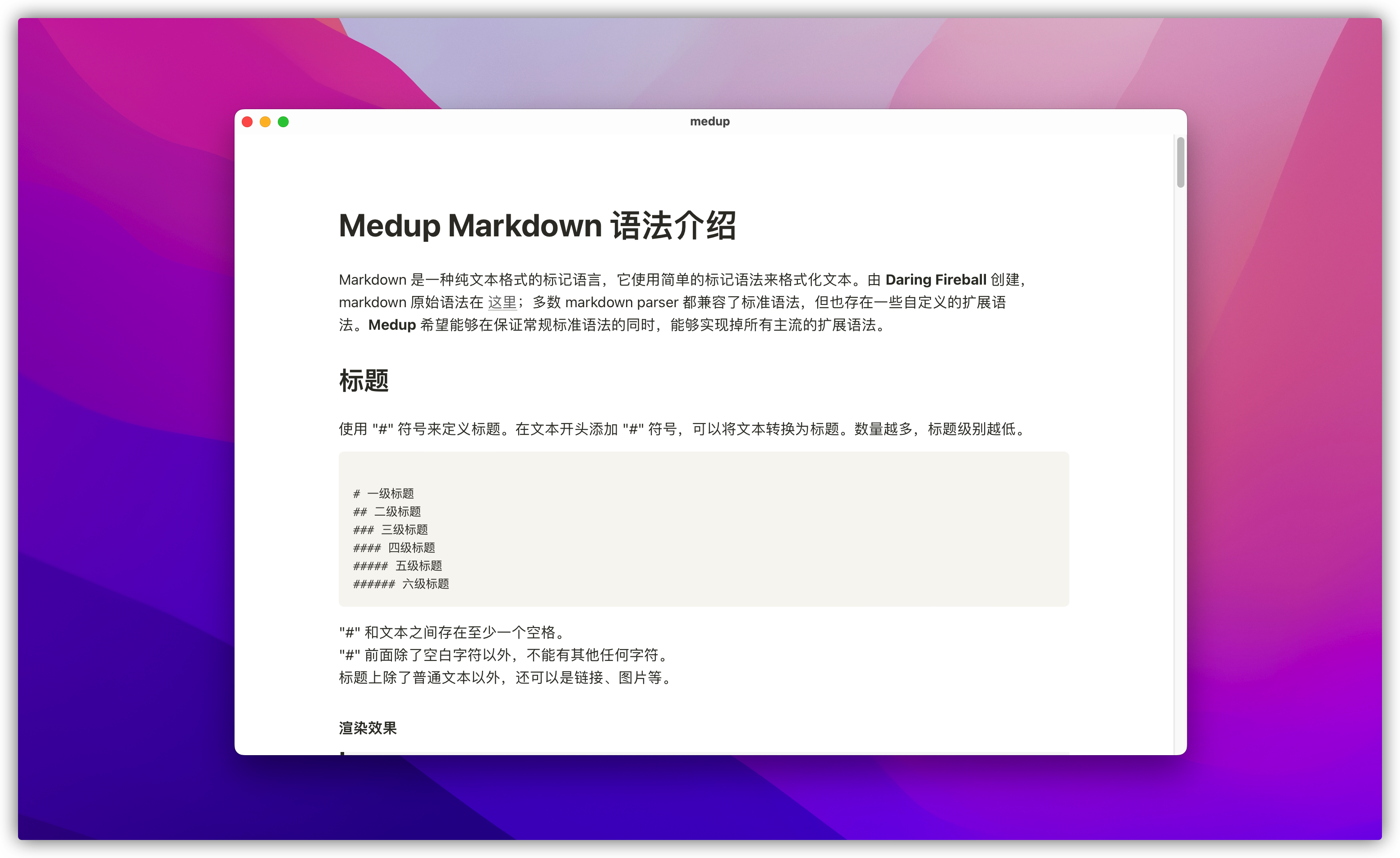Click the empty scrollbar track below the thumb
Viewport: 1400px width, 858px height.
coord(1180,455)
